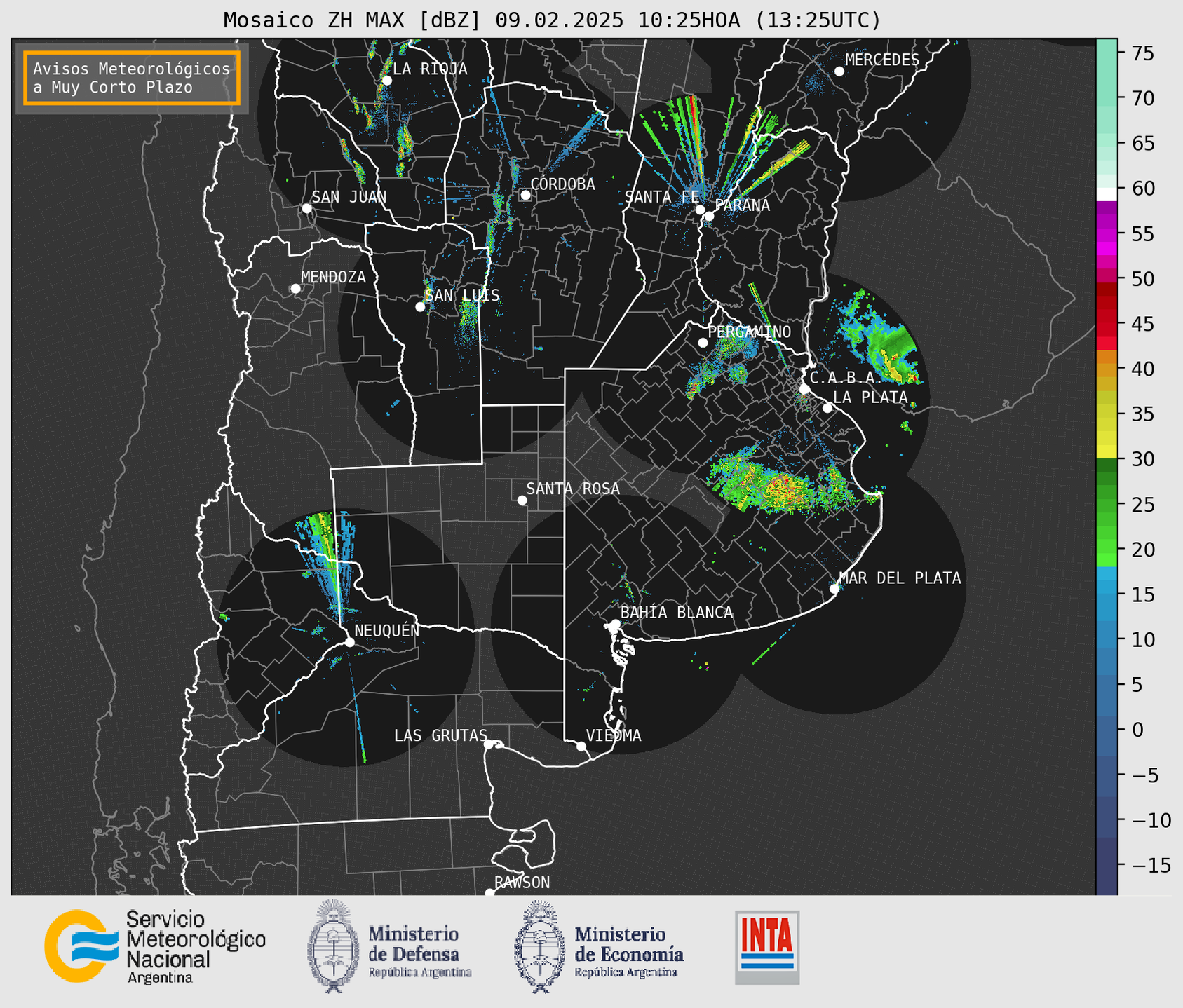Select the PARANÁ city marker
Screen dimensions: 1183x1008
709,216
